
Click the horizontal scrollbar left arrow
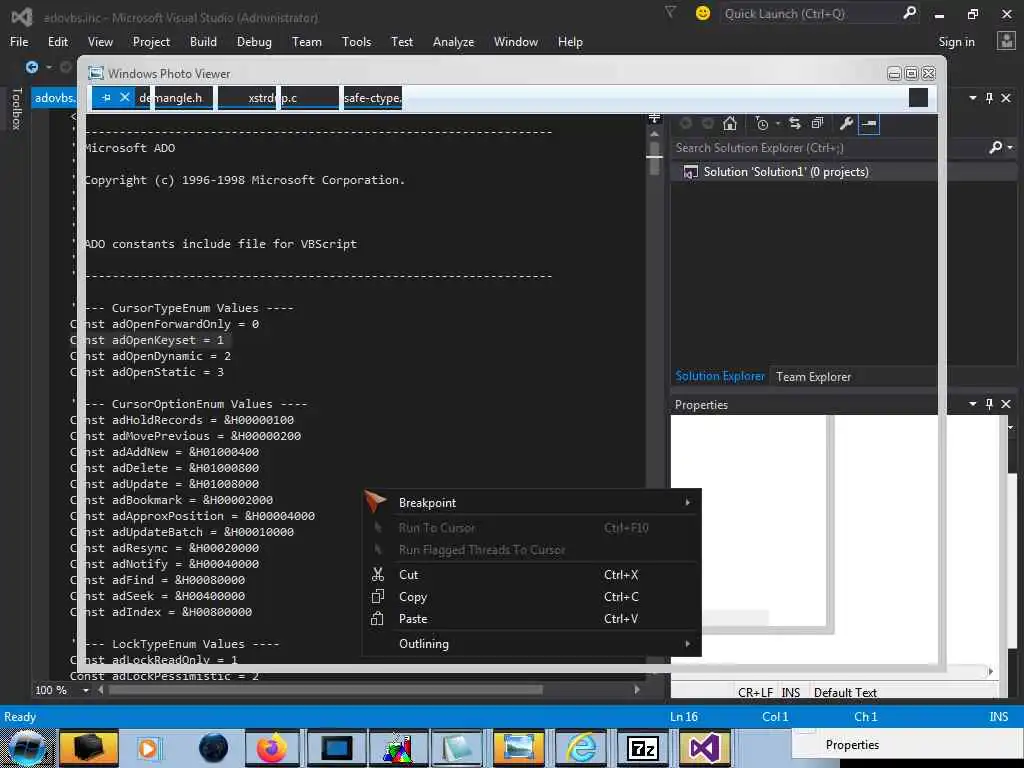coord(101,690)
